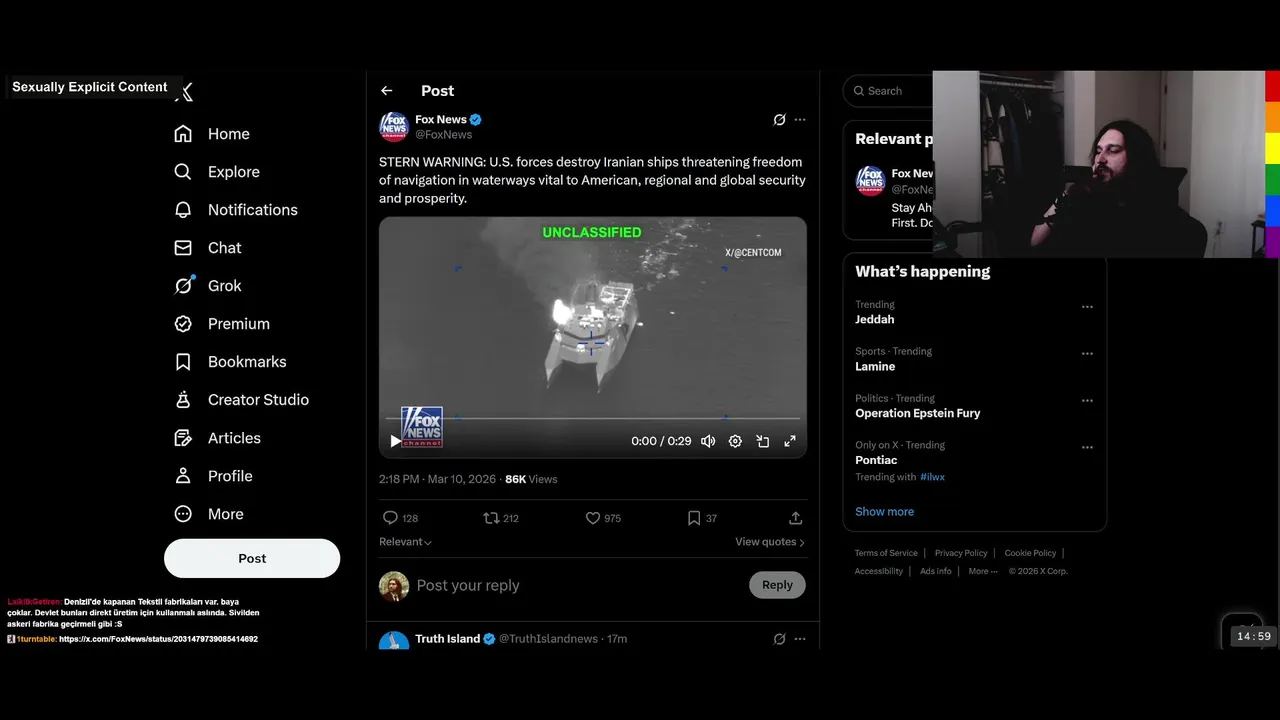Open options for Pontiac trend
Screen dimensions: 1280x720
(1087, 448)
